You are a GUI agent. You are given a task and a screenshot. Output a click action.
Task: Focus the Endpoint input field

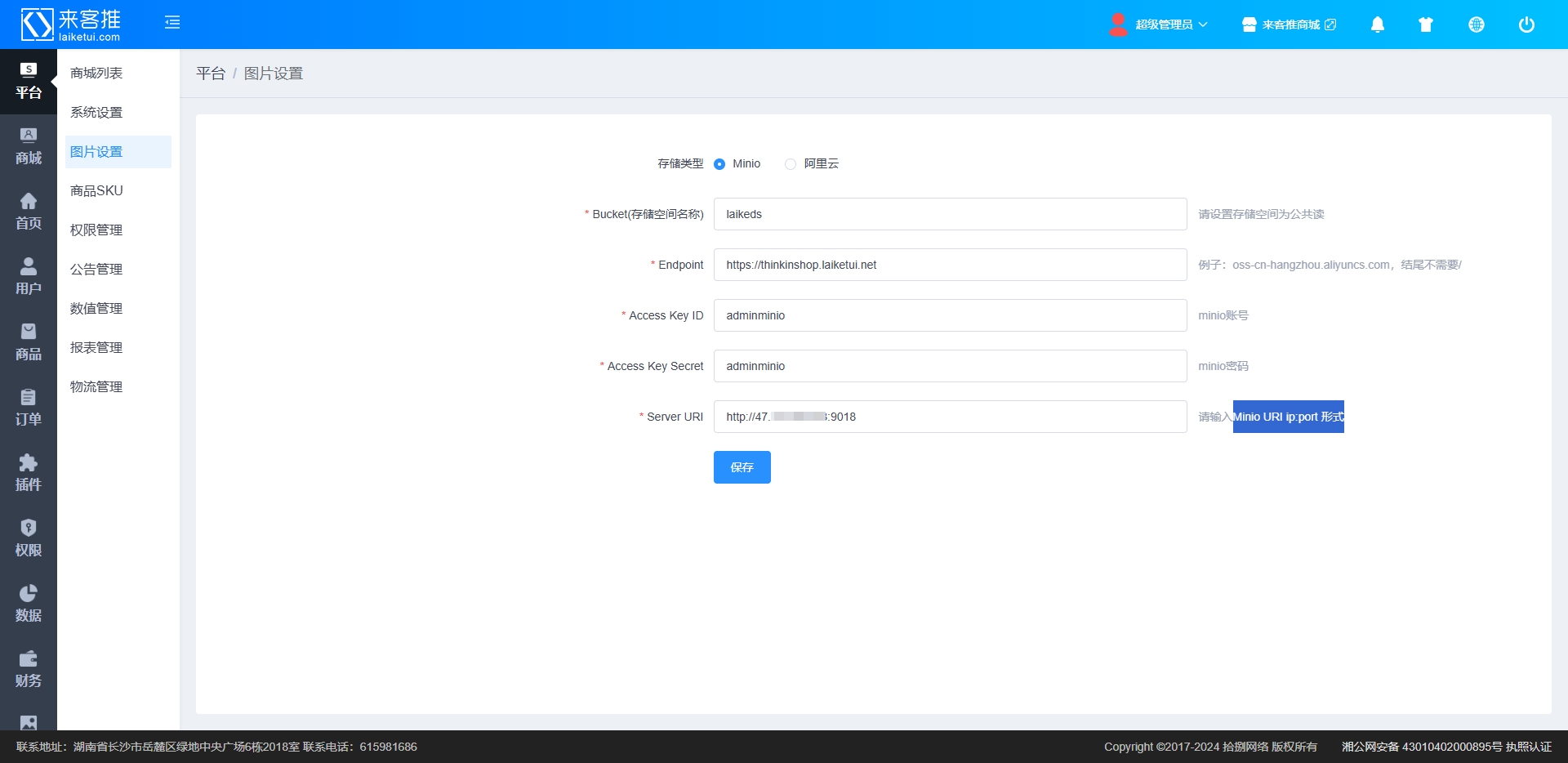[950, 265]
